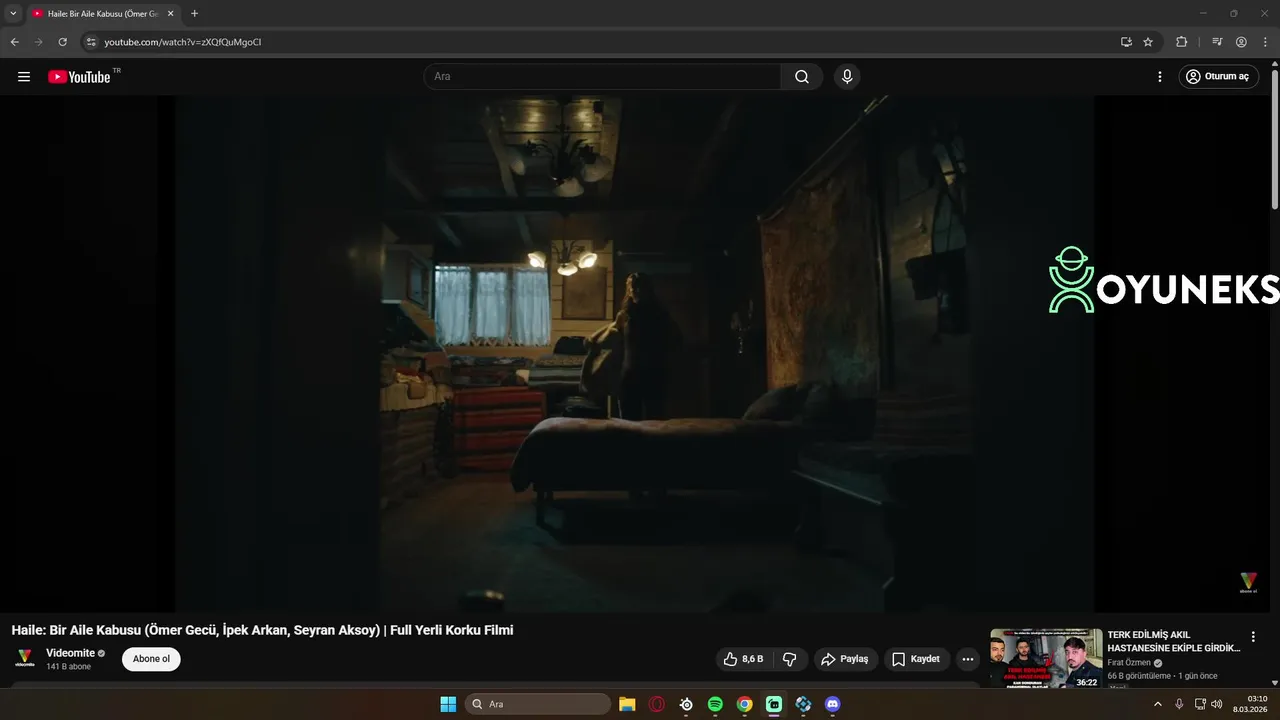Open Chrome tab search dropdown arrow
1280x720 pixels.
pos(13,13)
